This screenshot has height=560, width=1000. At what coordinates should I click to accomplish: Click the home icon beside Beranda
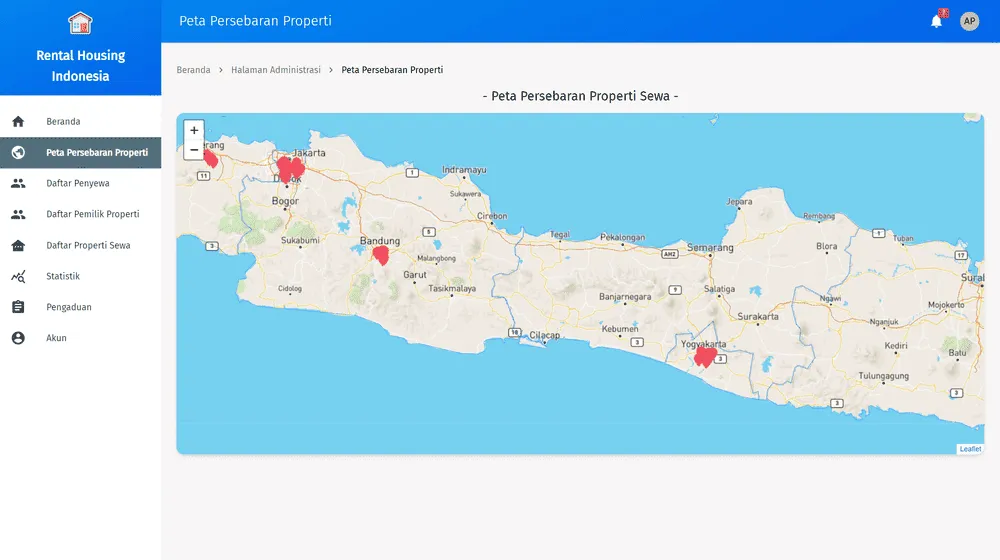18,121
